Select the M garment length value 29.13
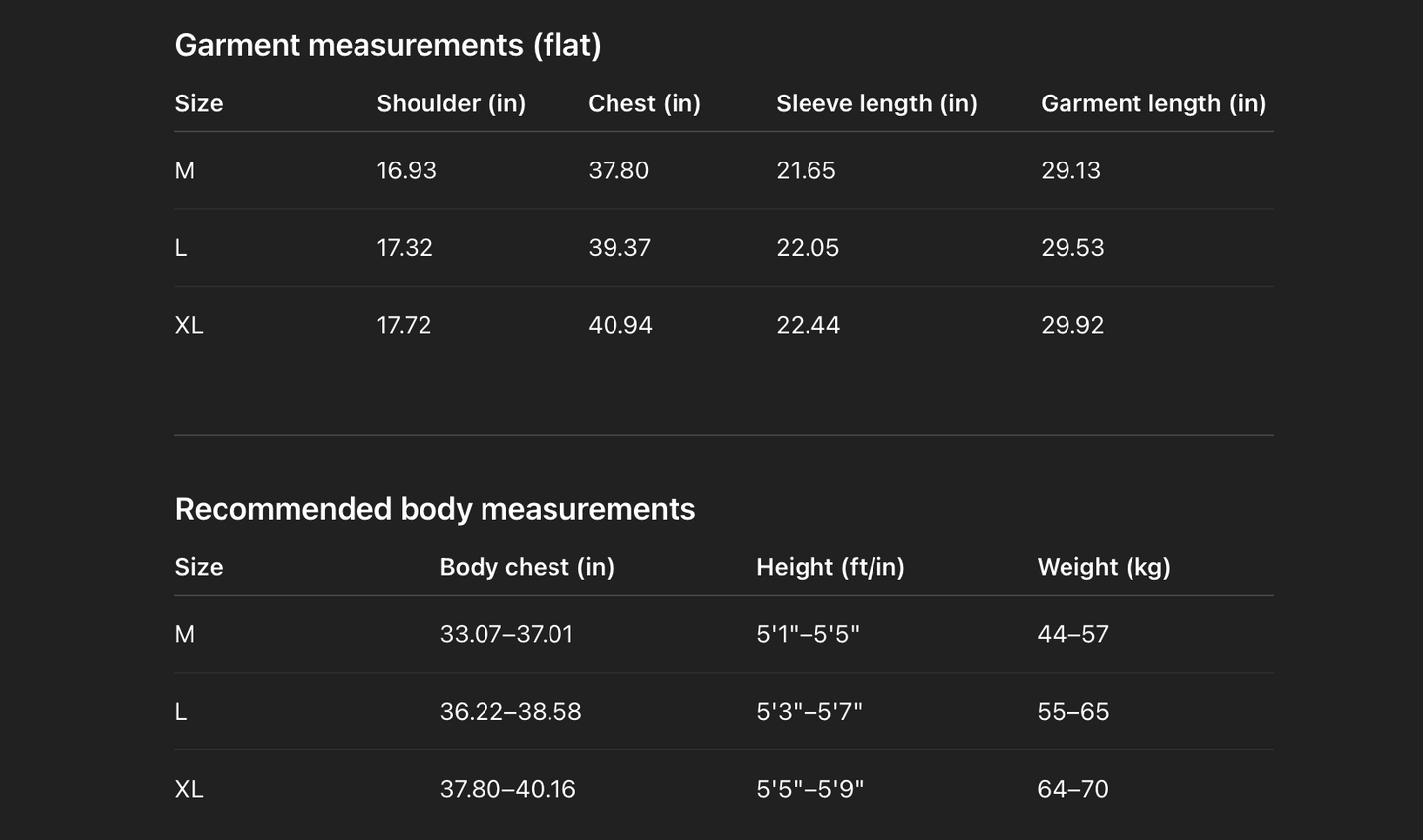This screenshot has width=1423, height=840. click(1070, 170)
